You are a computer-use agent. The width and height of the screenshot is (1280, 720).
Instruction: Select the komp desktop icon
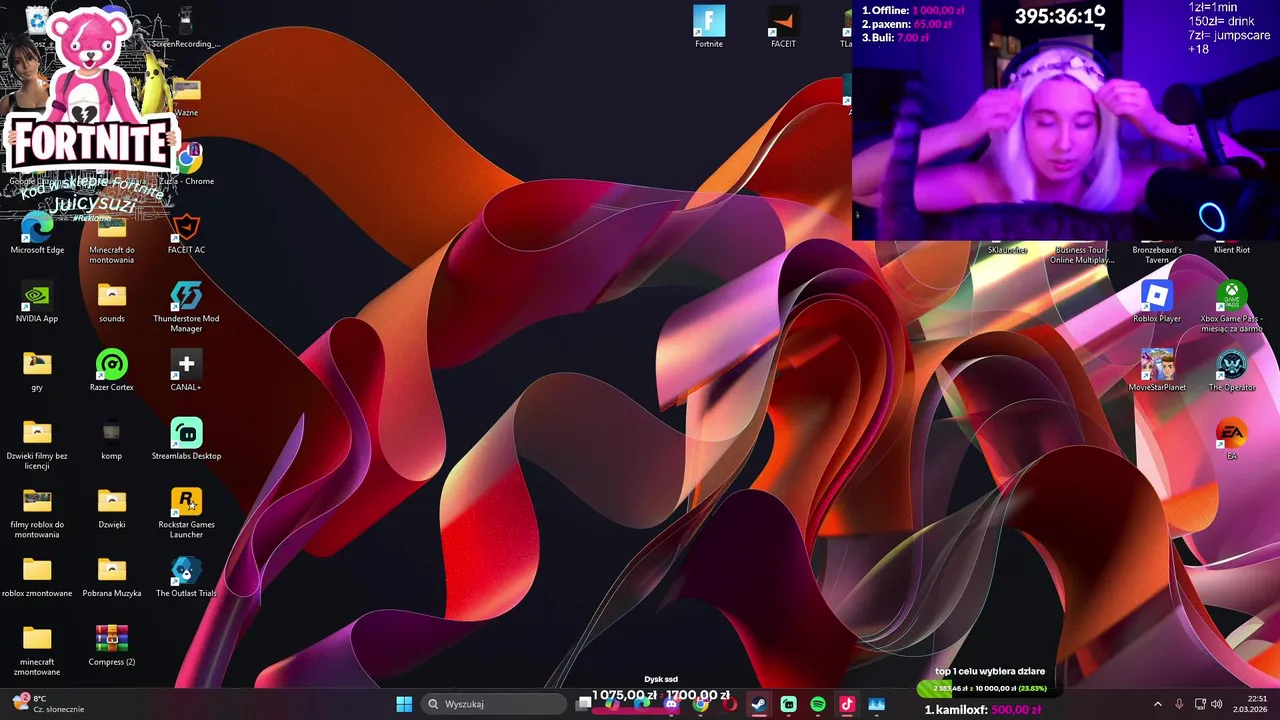tap(112, 439)
